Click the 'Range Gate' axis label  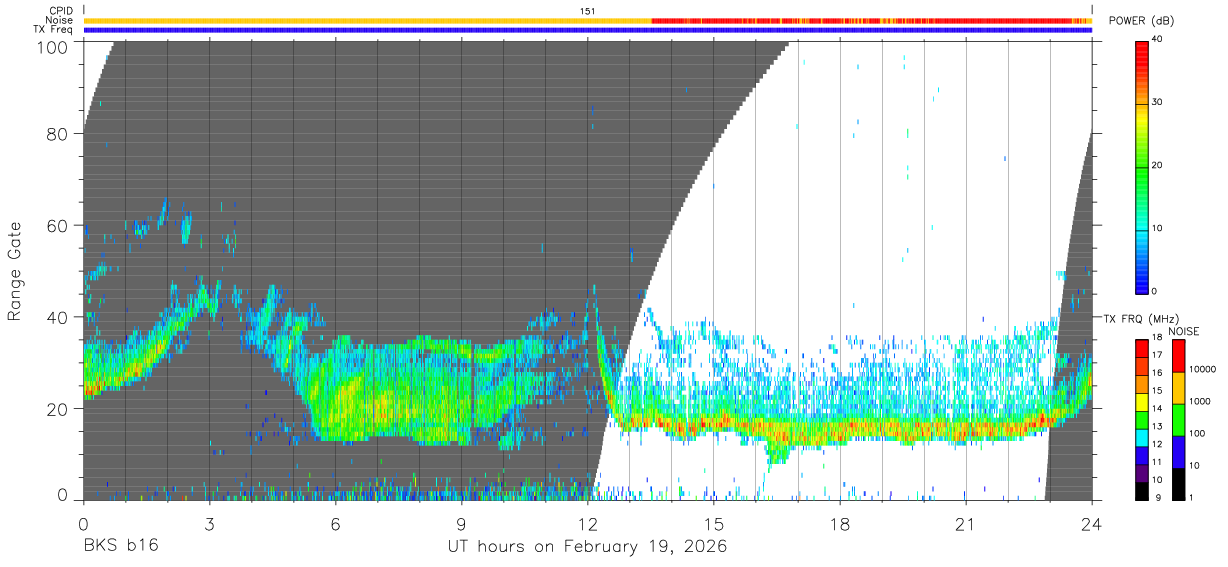coord(15,271)
